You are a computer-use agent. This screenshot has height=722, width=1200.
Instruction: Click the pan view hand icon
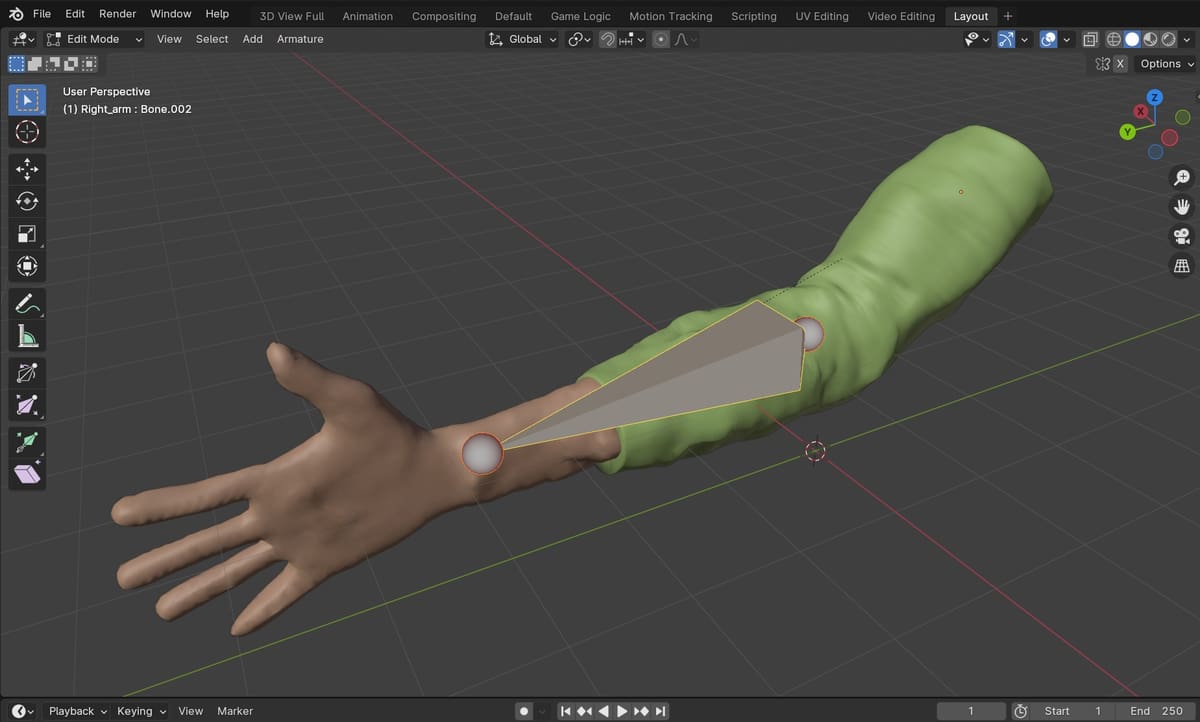pyautogui.click(x=1181, y=207)
